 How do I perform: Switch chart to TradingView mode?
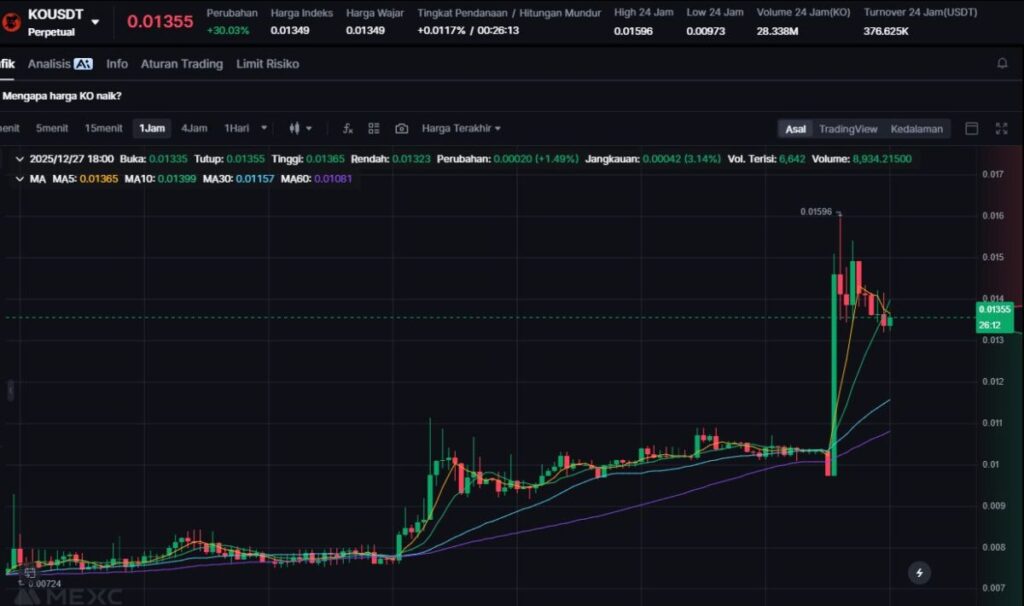point(847,129)
